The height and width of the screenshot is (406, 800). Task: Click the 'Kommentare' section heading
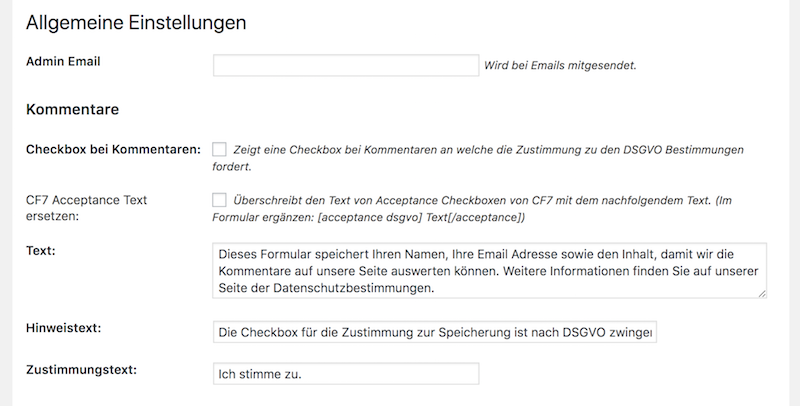73,108
